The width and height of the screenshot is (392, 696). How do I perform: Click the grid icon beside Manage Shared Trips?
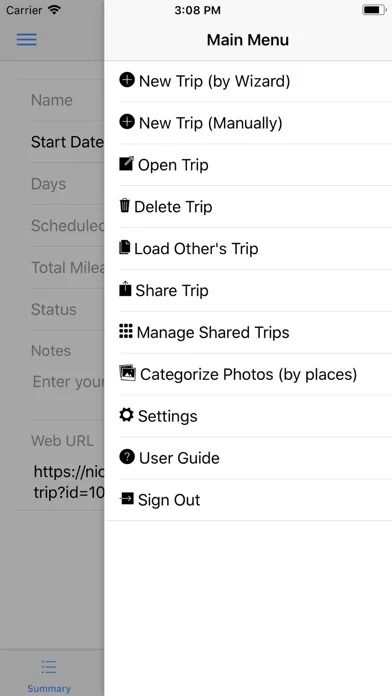(126, 331)
